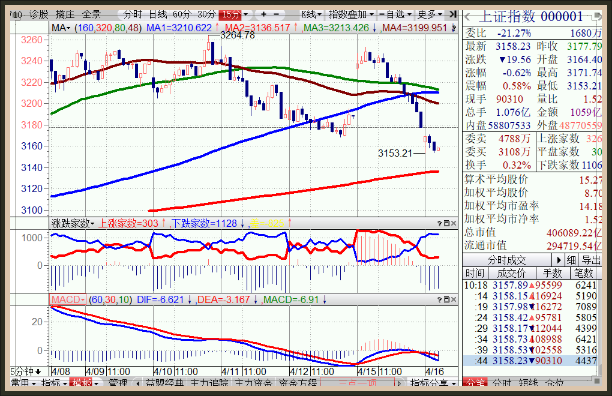This screenshot has height=396, width=612.
Task: Select the highlighted :44 trade row
Action: click(x=530, y=360)
